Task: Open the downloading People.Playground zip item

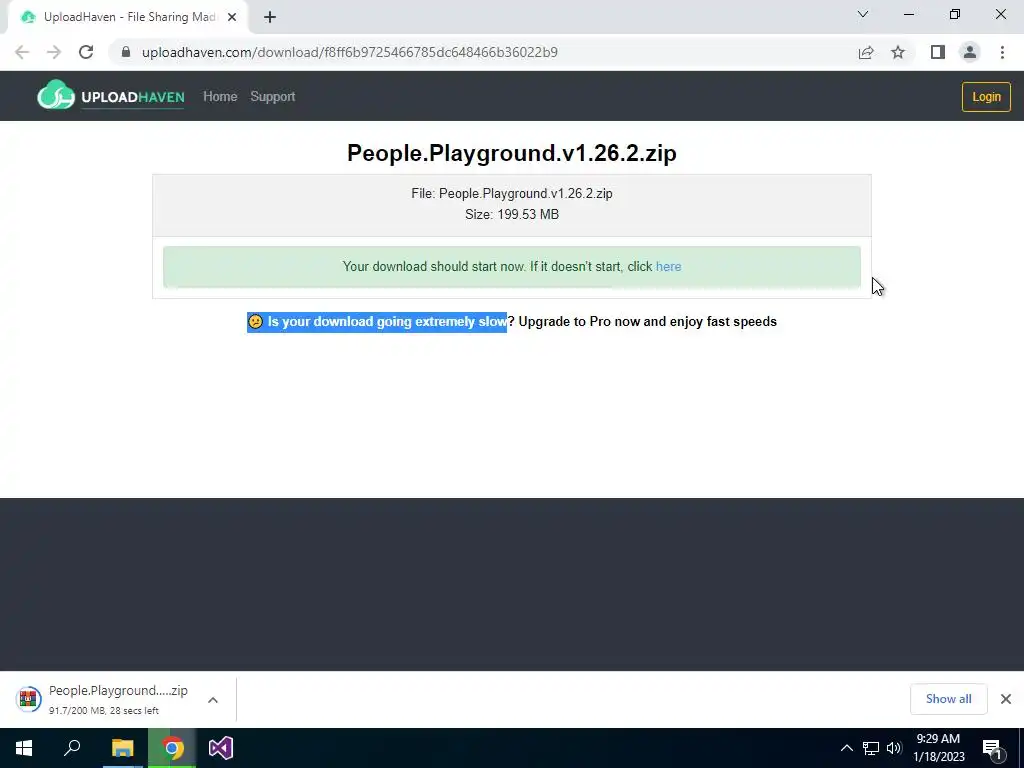Action: tap(118, 699)
